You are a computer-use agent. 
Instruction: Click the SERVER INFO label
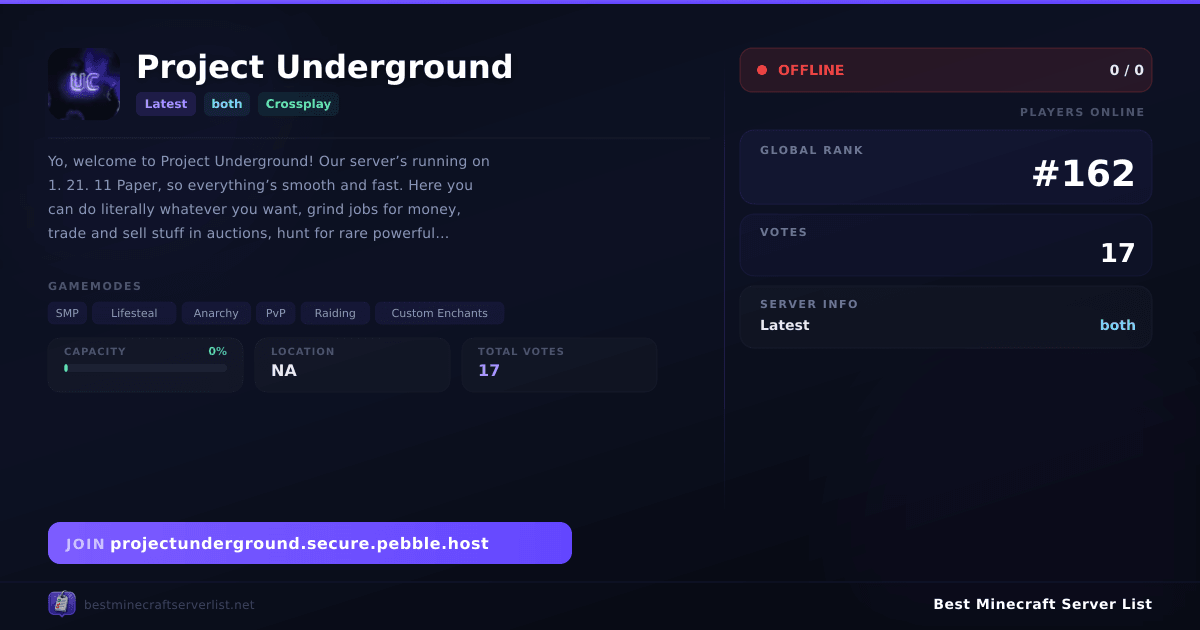pyautogui.click(x=809, y=304)
